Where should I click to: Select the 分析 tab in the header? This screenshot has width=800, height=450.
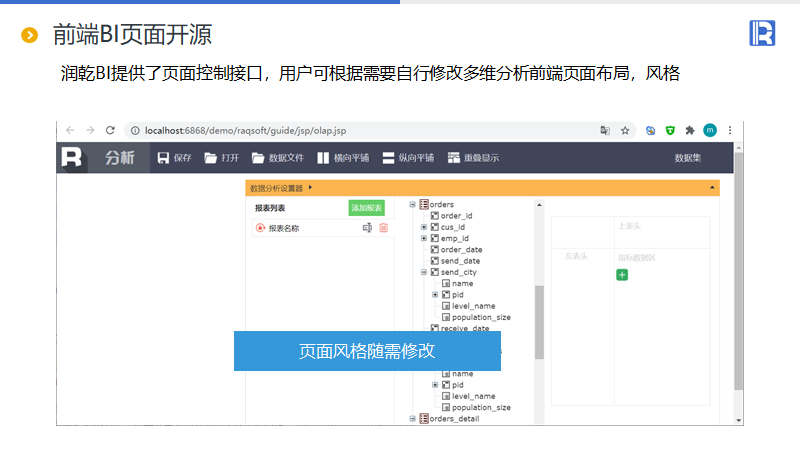[120, 158]
